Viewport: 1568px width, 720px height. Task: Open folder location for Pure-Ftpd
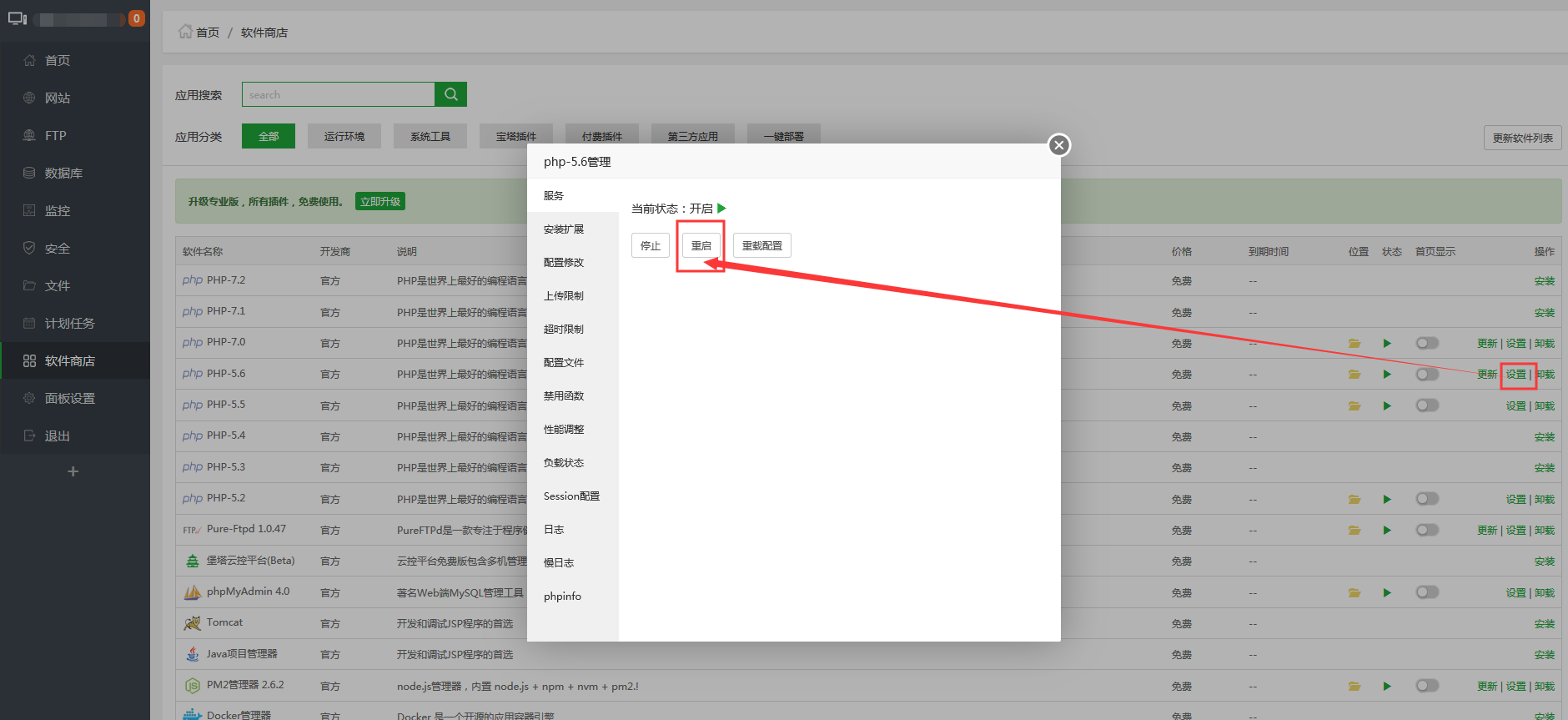[1354, 530]
